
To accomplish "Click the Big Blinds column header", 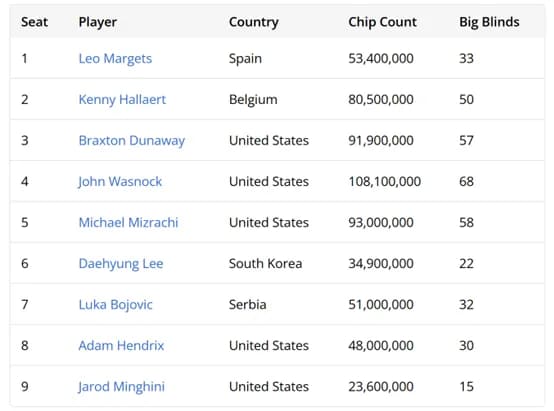I will 489,22.
